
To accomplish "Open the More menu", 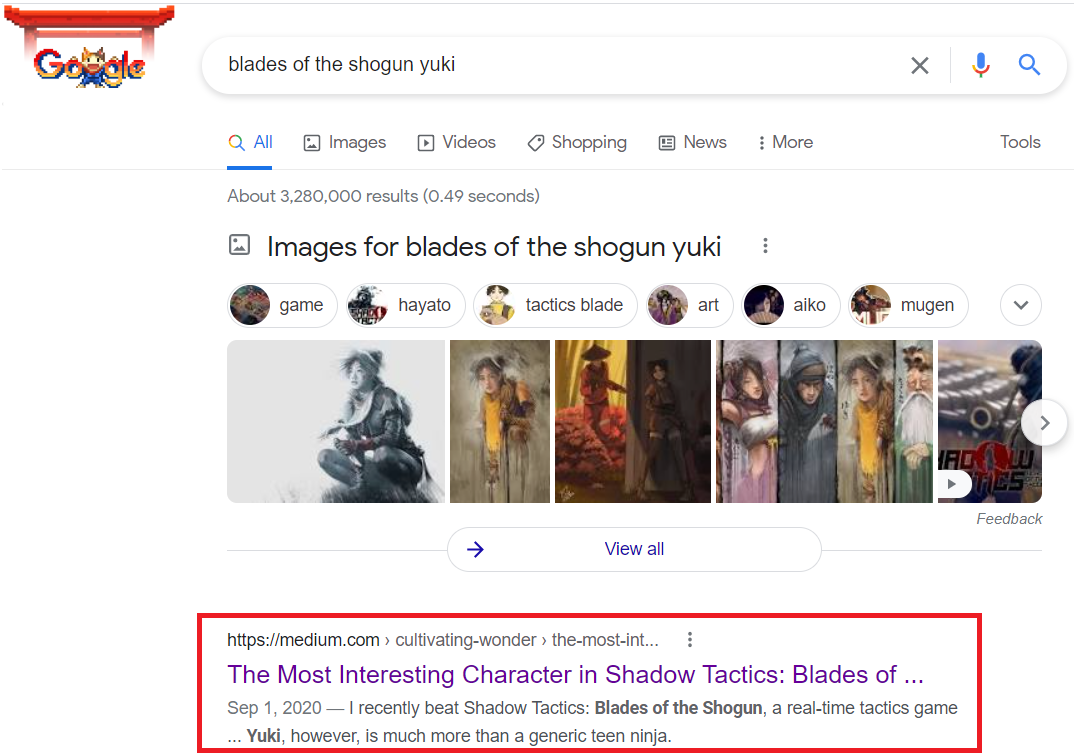I will coord(786,142).
